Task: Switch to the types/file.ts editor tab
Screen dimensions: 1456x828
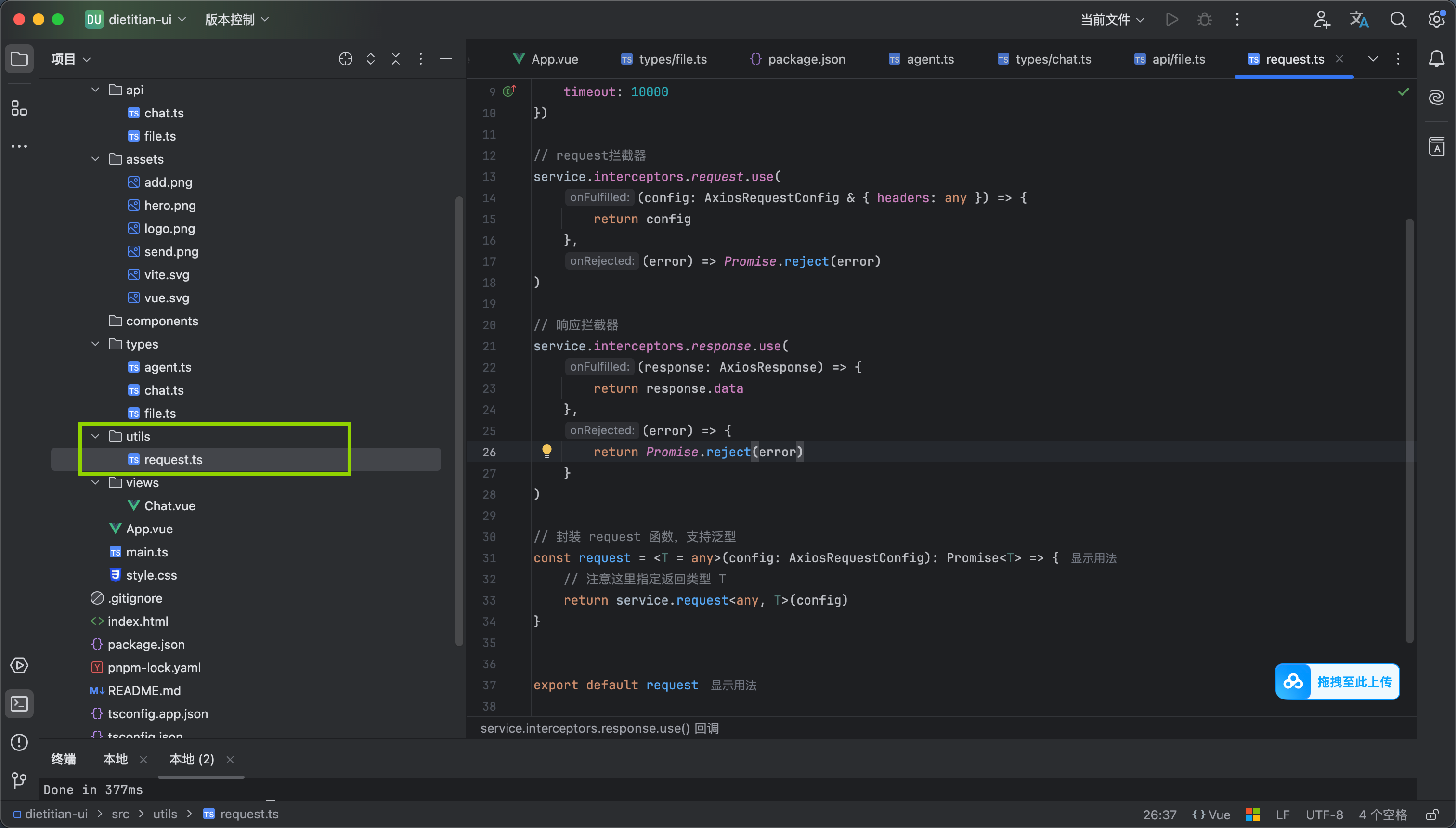Action: click(x=664, y=59)
